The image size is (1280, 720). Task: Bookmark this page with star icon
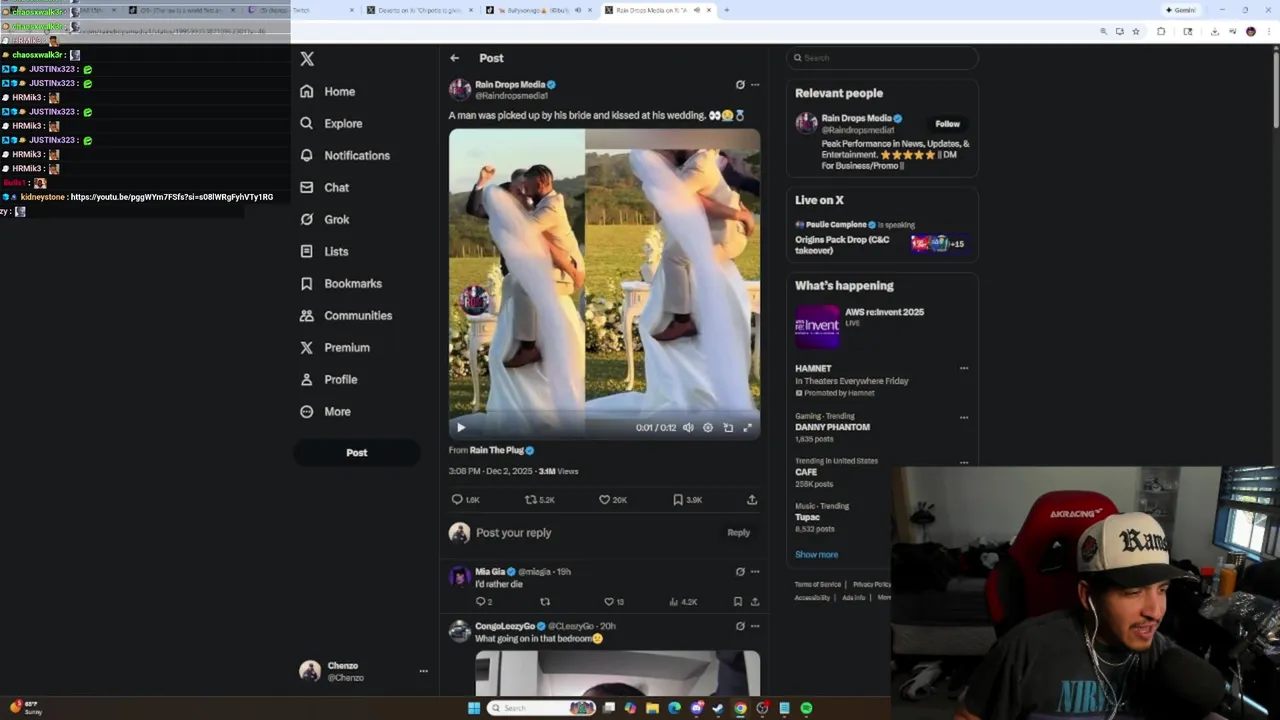pyautogui.click(x=1136, y=31)
